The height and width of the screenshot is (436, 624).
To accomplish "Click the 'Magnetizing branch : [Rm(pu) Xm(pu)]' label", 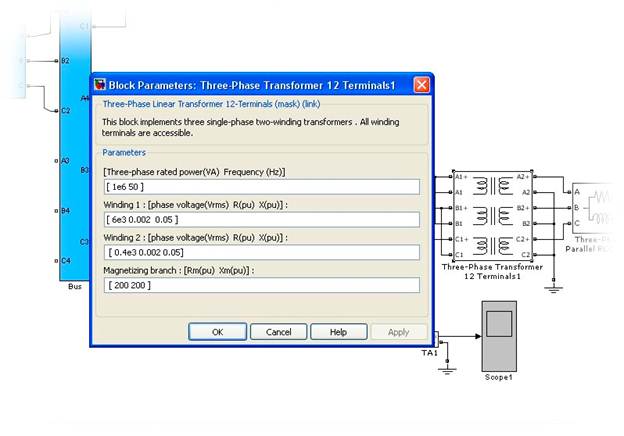I will coord(179,271).
